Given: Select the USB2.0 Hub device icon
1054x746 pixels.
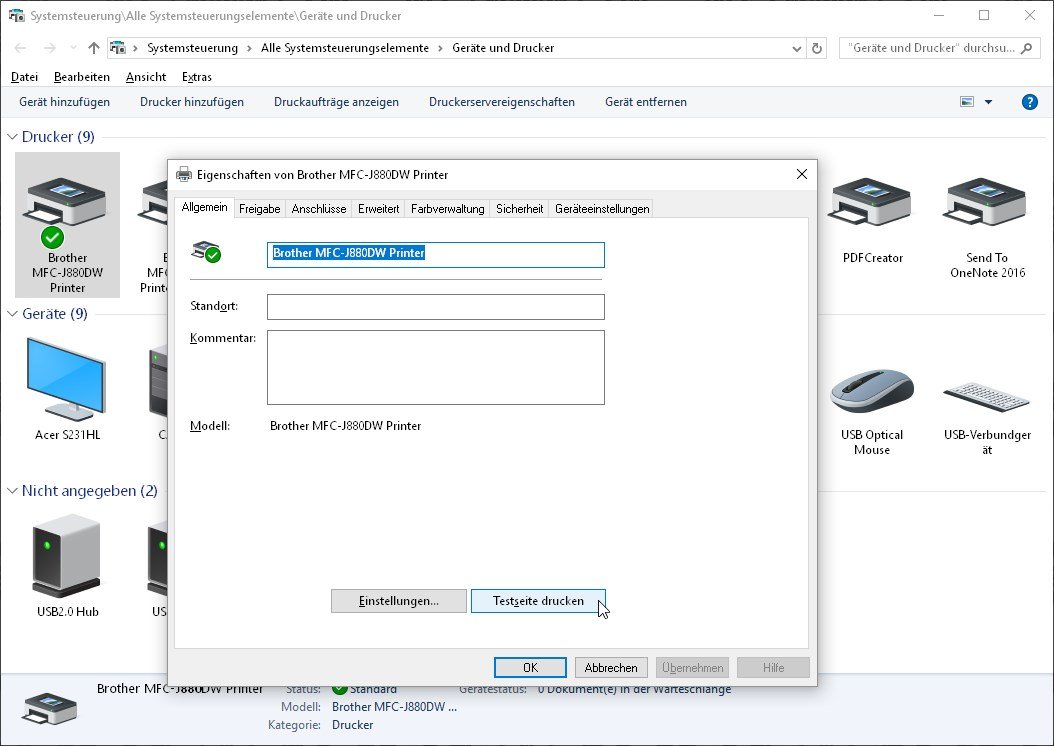Looking at the screenshot, I should [x=66, y=558].
